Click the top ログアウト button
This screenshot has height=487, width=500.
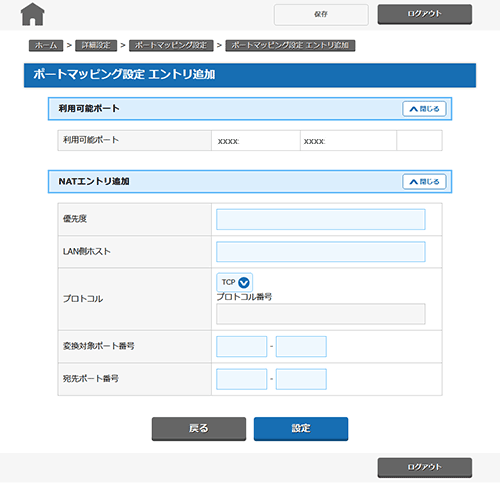pos(425,14)
